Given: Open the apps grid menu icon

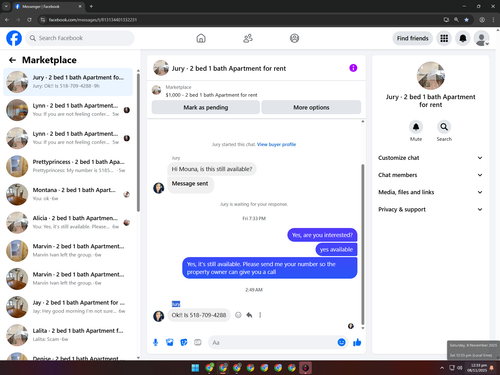Looking at the screenshot, I should [444, 38].
